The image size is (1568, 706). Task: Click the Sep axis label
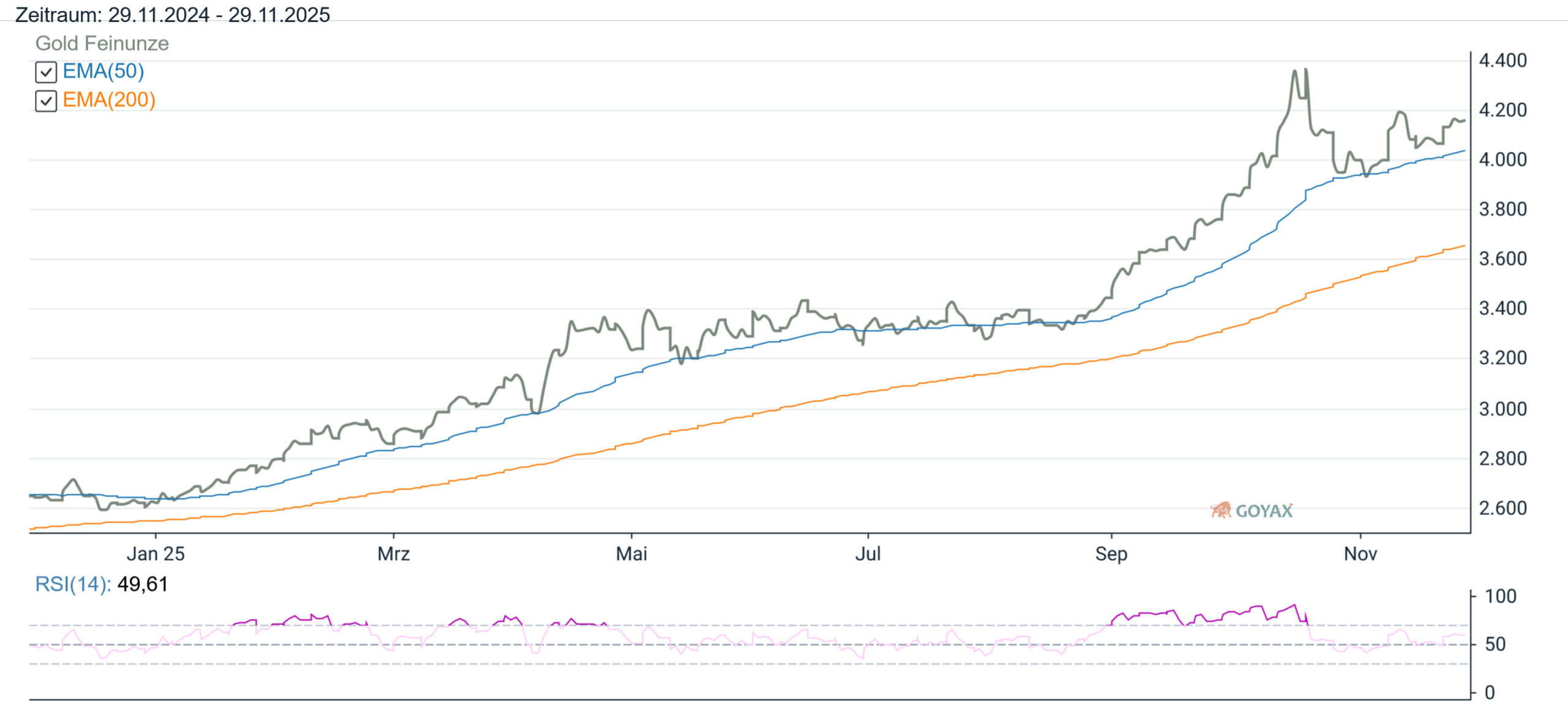coord(1111,554)
